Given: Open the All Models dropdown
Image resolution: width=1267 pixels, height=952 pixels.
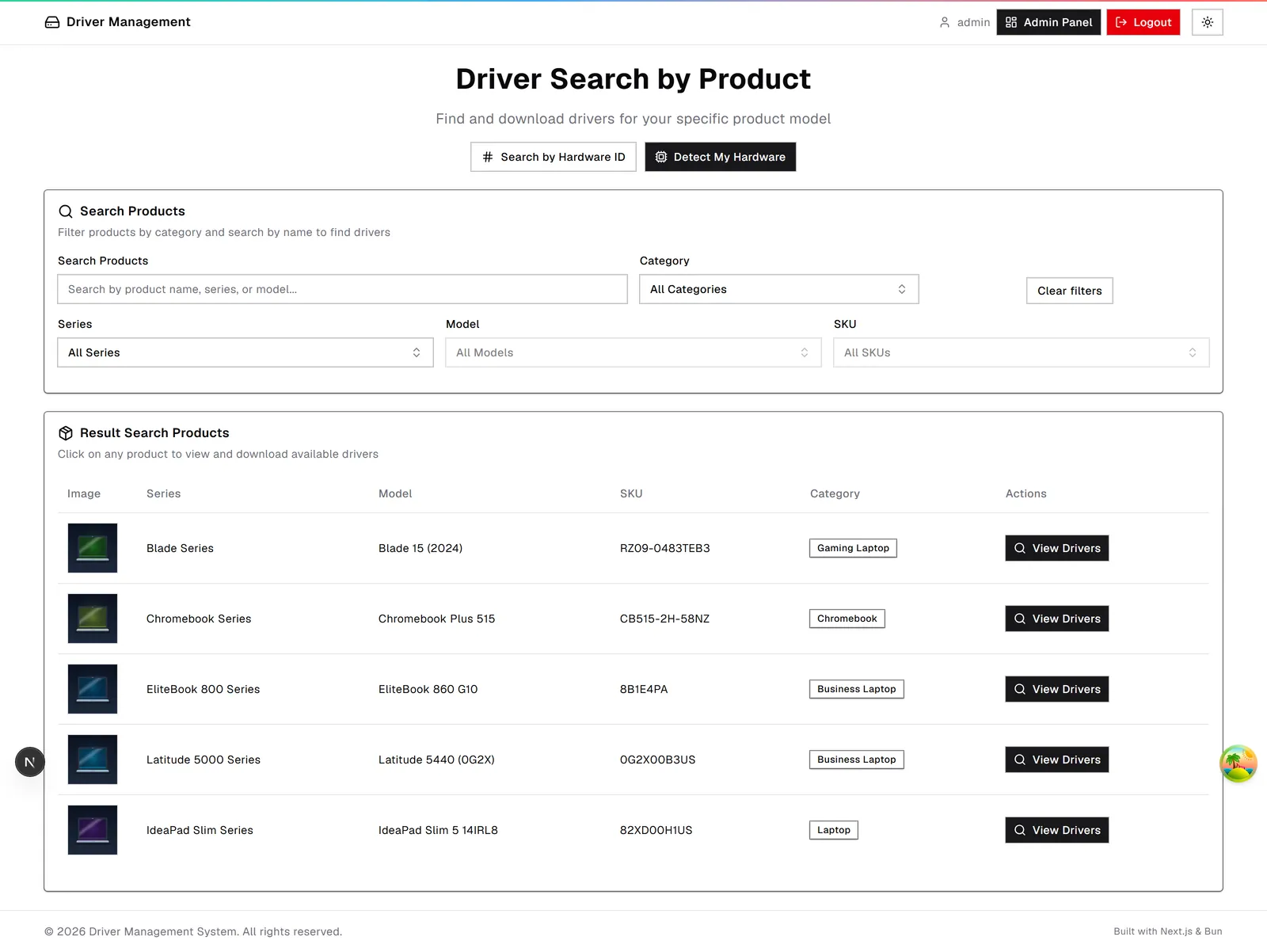Looking at the screenshot, I should tap(633, 352).
